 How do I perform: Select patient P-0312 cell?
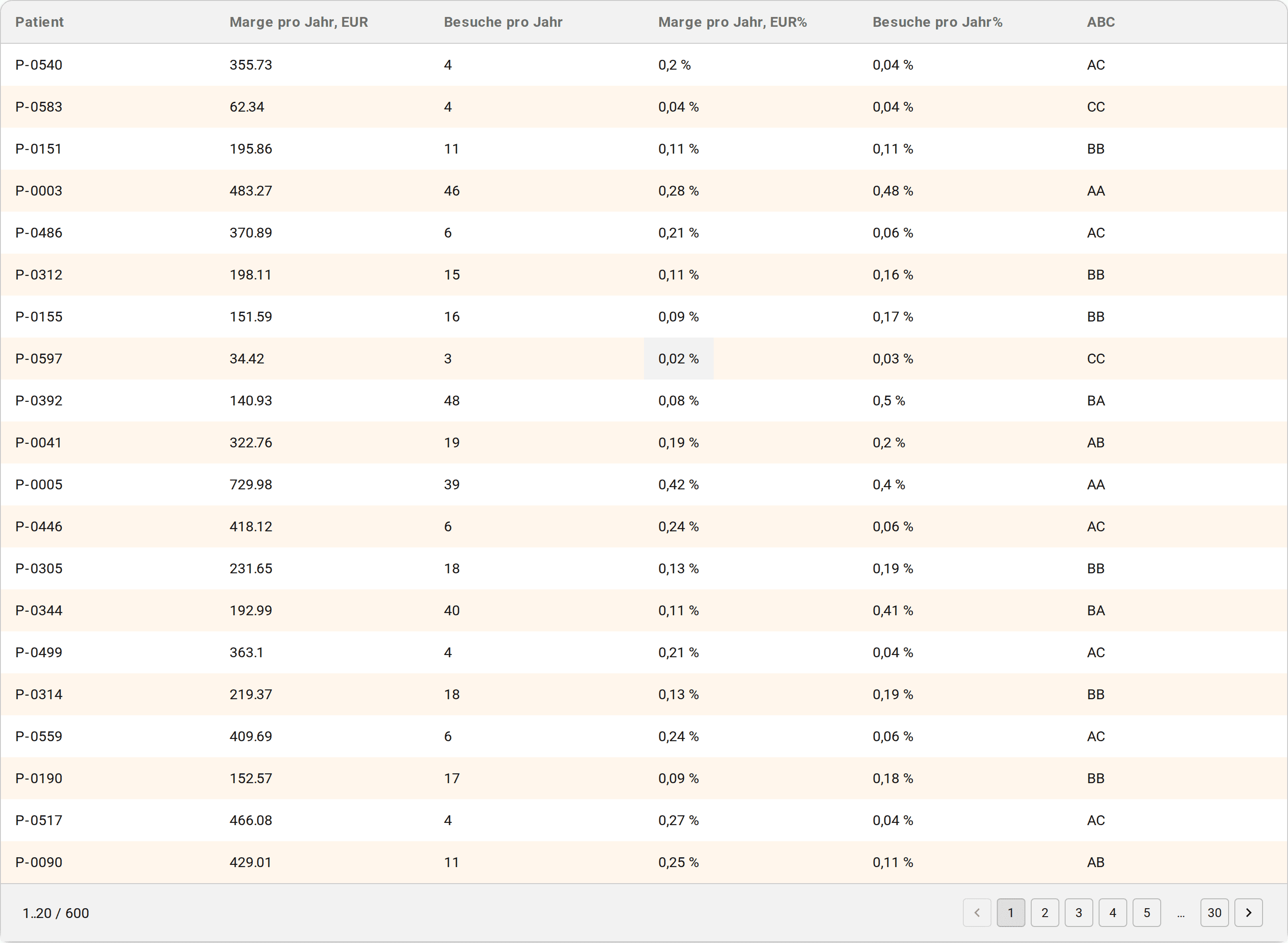point(39,275)
